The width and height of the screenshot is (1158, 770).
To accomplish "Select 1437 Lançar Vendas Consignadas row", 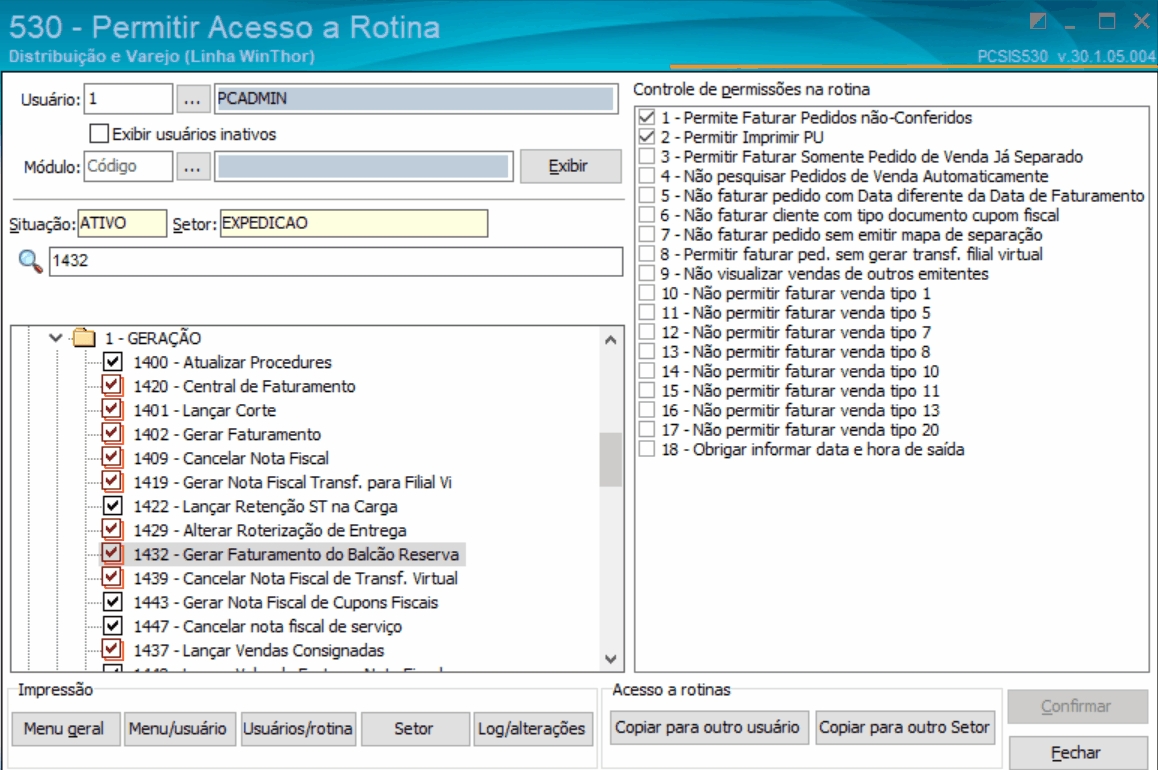I will click(258, 650).
